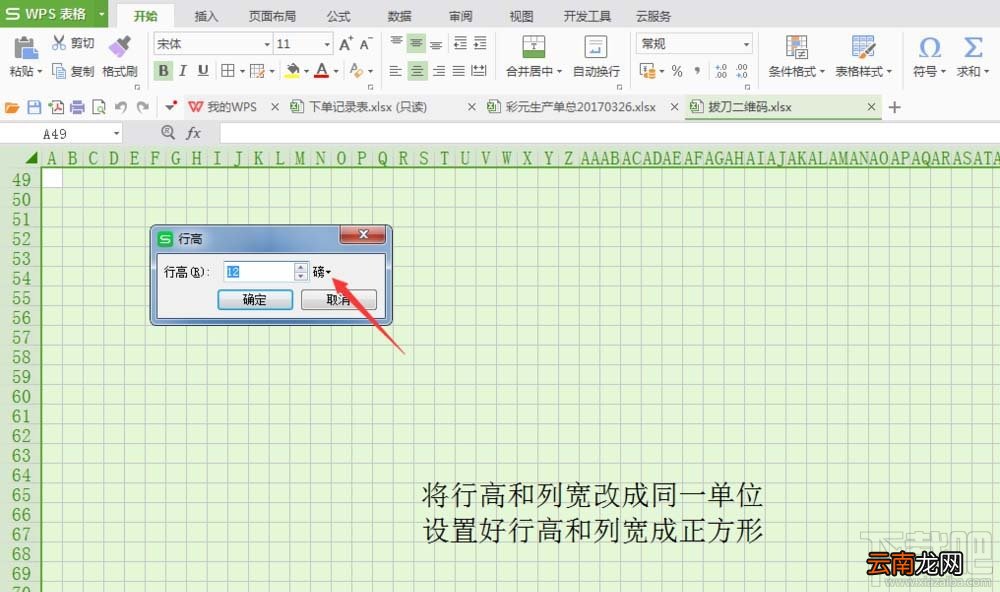Decrease indent icon

click(x=460, y=43)
